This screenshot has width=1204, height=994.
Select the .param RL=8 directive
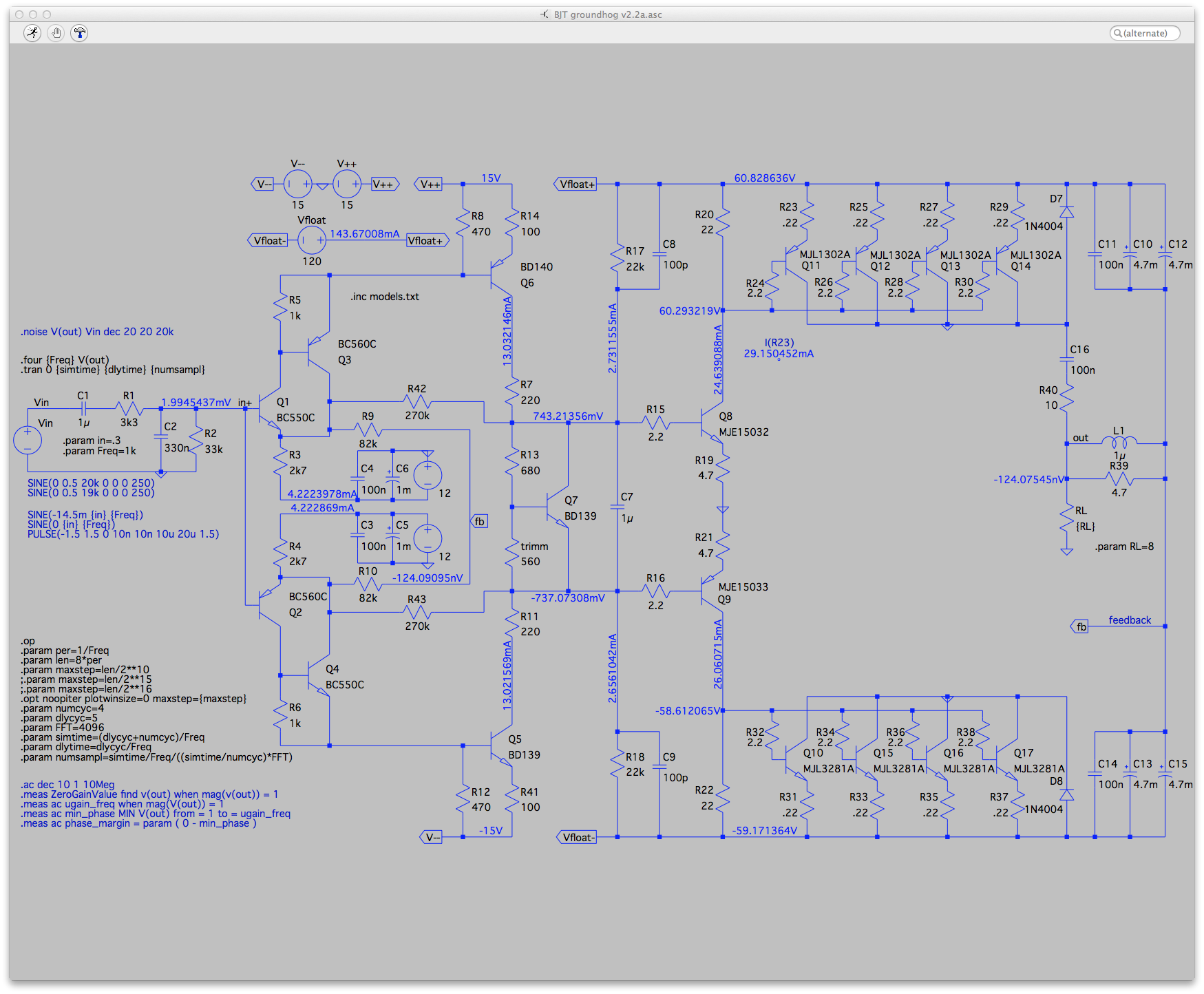click(1124, 547)
